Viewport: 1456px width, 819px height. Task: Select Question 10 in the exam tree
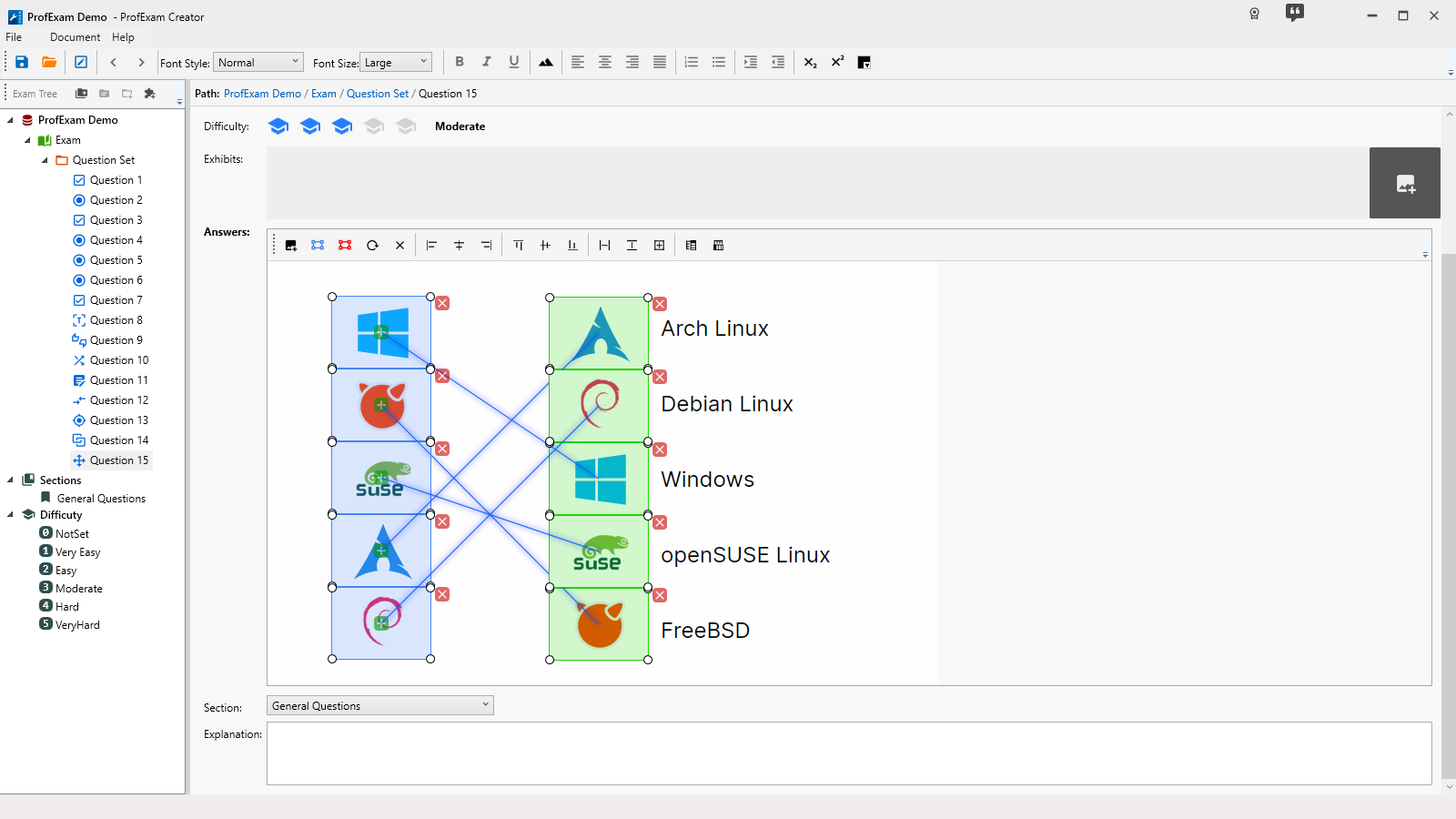tap(118, 360)
